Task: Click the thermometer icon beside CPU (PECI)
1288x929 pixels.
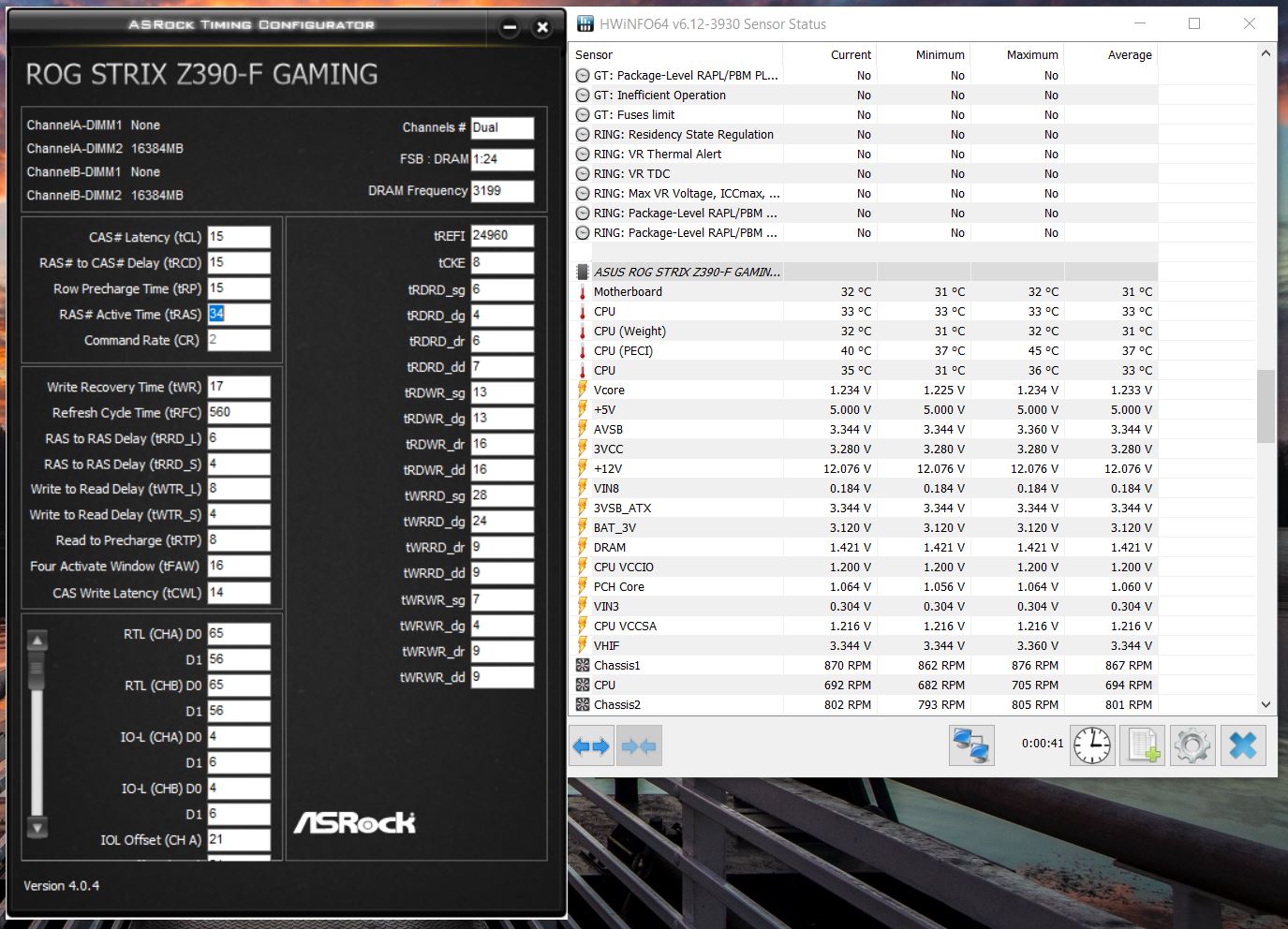Action: 583,351
